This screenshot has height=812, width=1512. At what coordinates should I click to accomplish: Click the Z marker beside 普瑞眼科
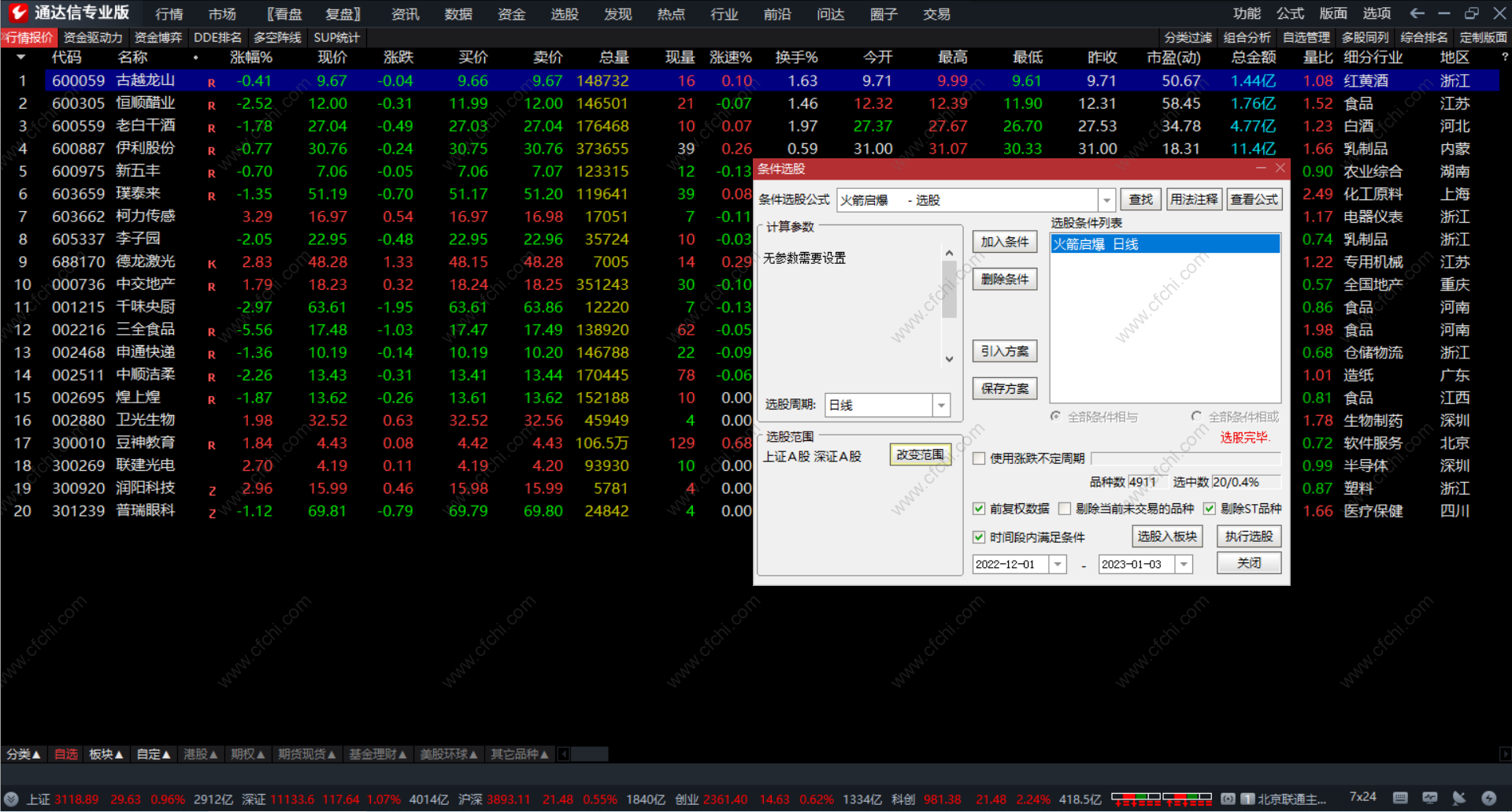pos(212,514)
